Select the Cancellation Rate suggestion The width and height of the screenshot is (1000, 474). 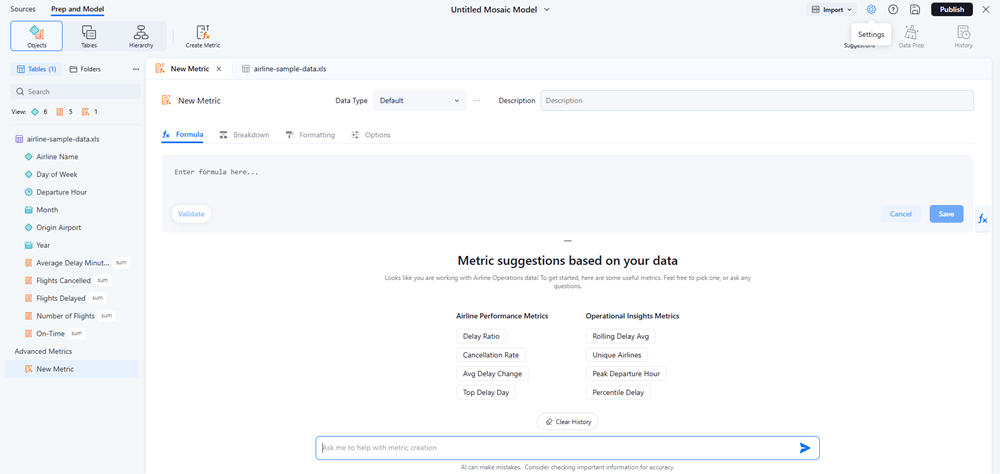490,355
